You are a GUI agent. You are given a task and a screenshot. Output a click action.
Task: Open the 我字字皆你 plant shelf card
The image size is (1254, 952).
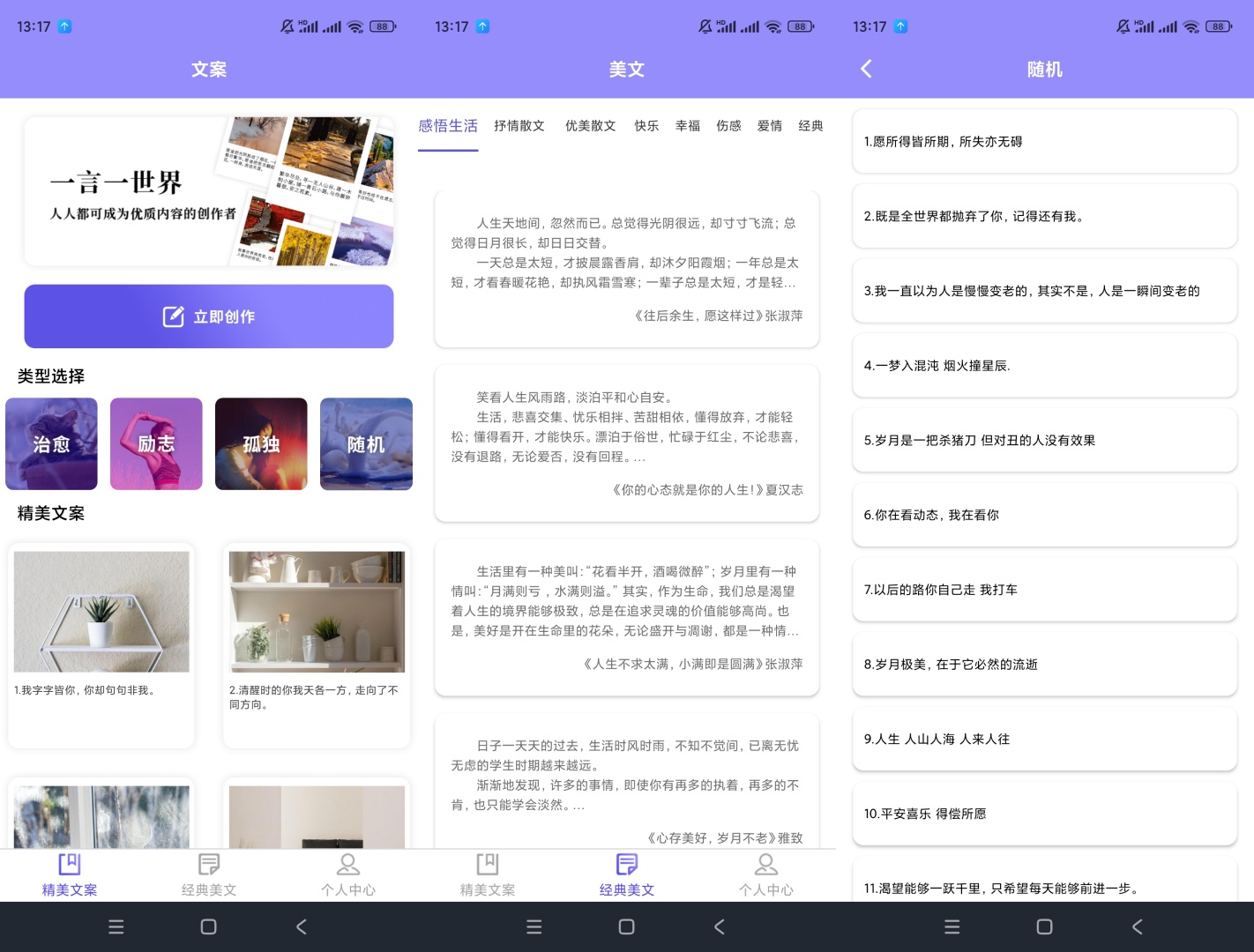(101, 644)
